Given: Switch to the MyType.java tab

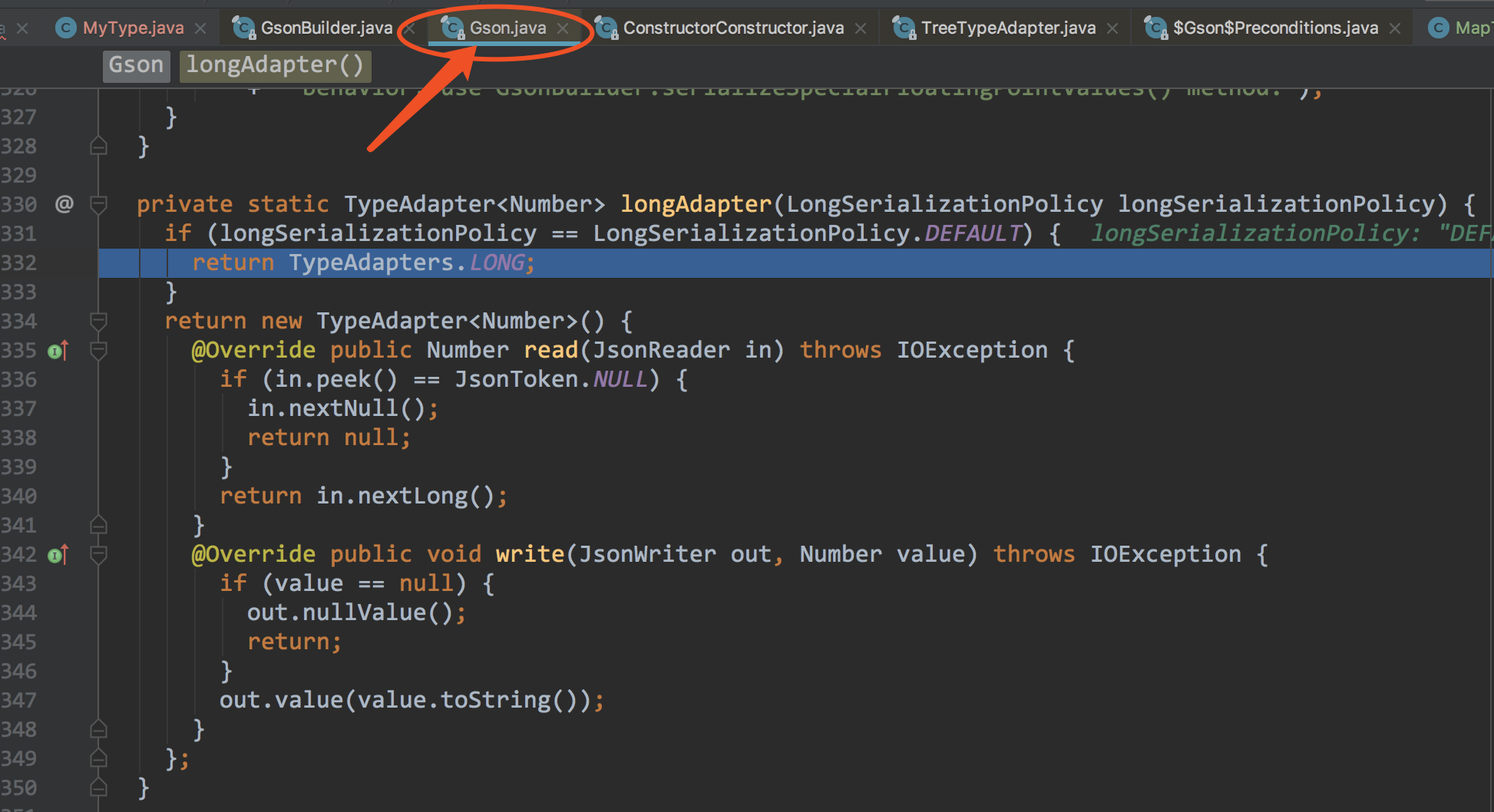Looking at the screenshot, I should (133, 28).
